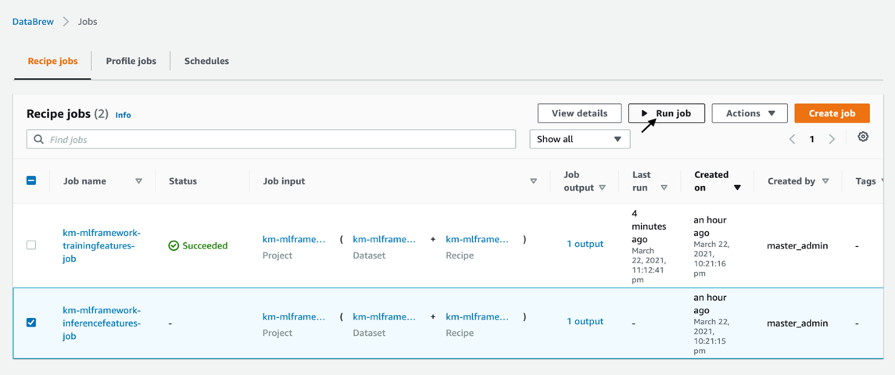Screen dimensions: 895x375
Task: Expand the Actions dropdown menu
Action: point(749,113)
